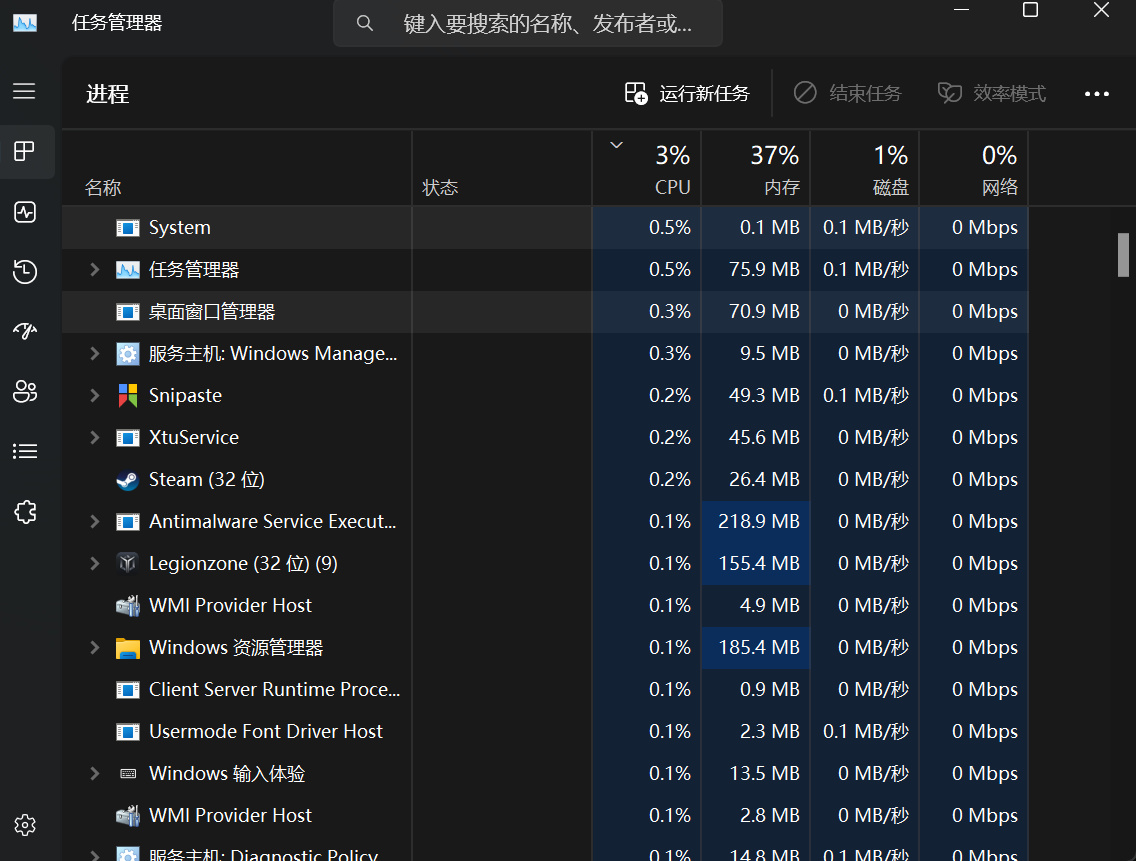The image size is (1136, 861).
Task: Open the hamburger navigation menu
Action: coord(24,91)
